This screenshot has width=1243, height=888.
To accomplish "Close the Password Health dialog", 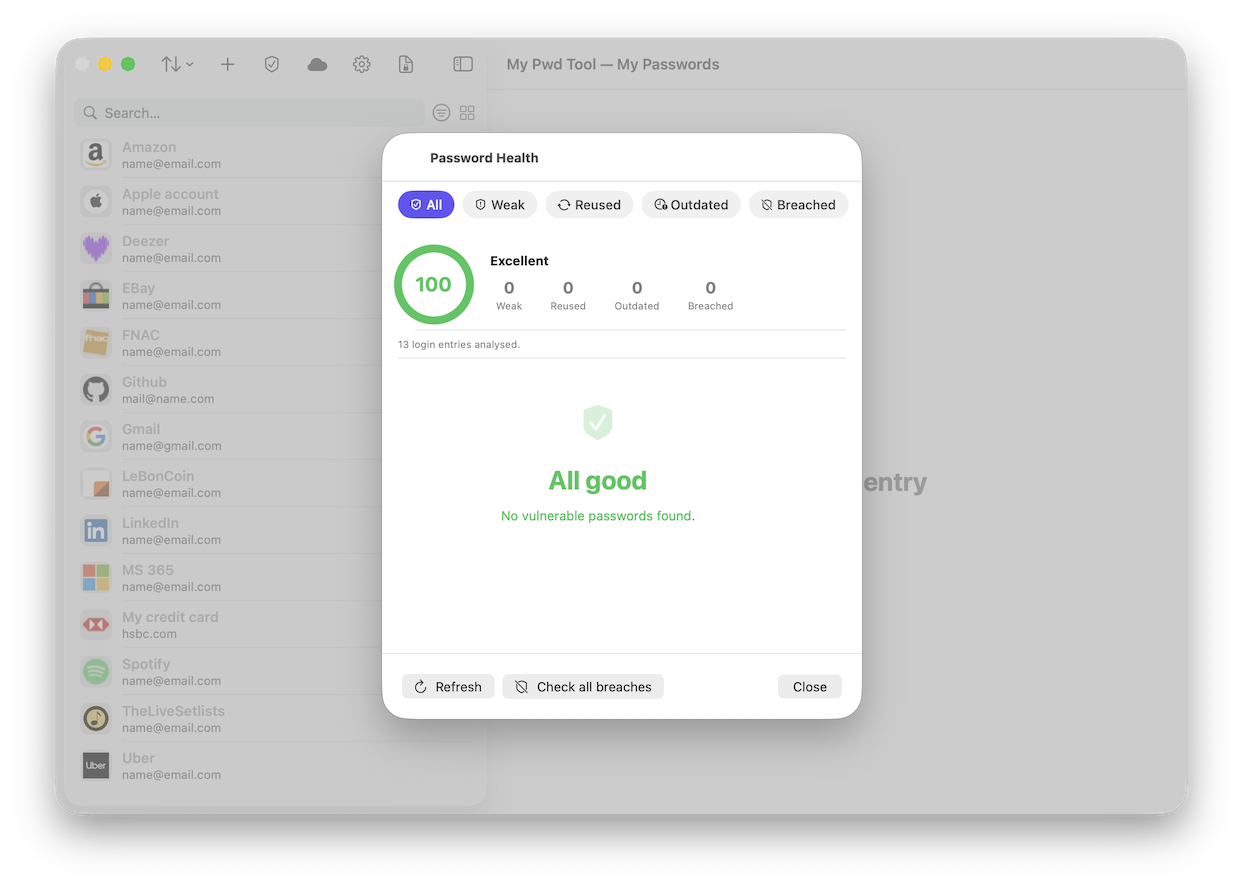I will click(x=810, y=687).
